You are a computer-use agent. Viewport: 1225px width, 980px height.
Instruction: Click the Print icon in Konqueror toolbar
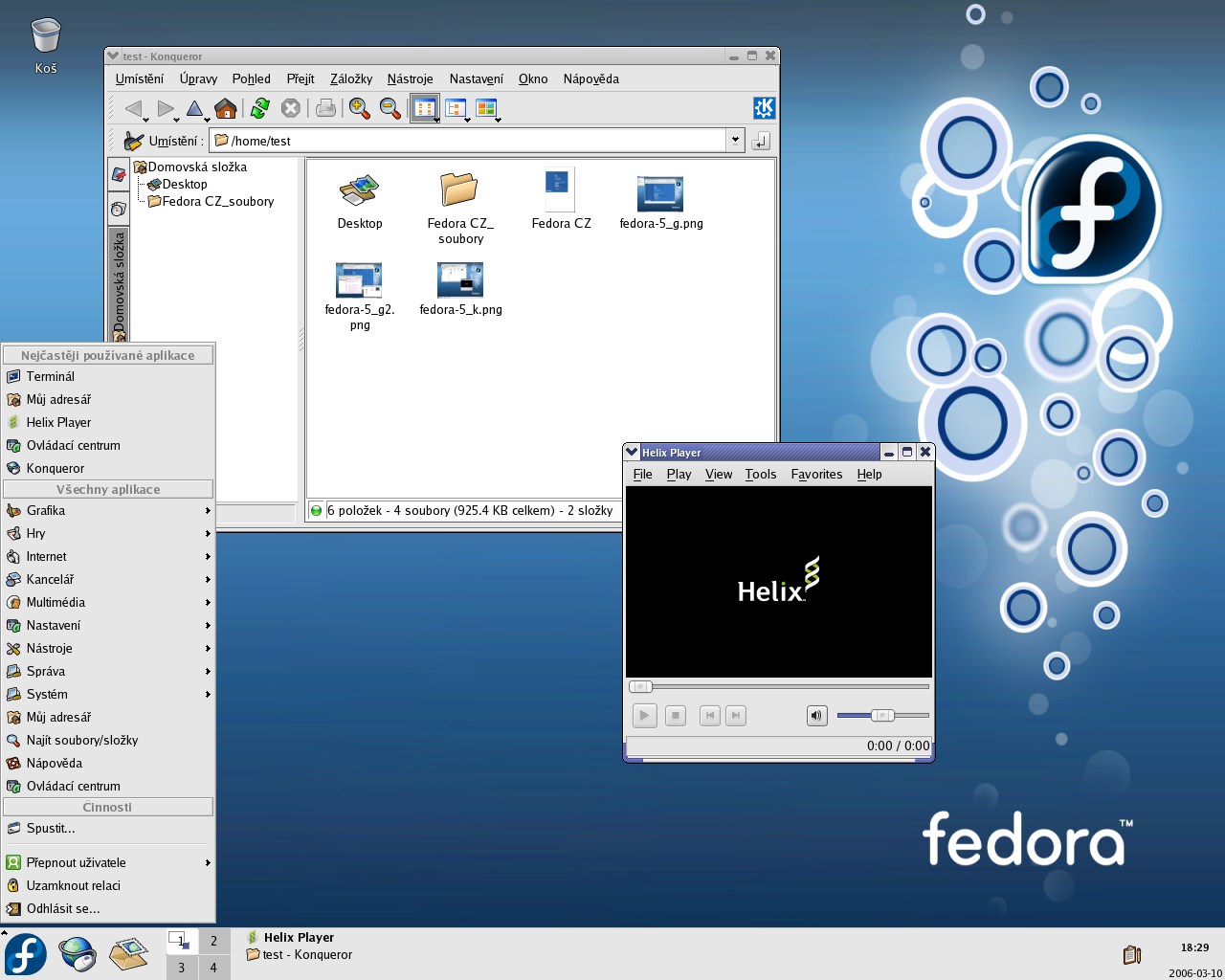[325, 108]
